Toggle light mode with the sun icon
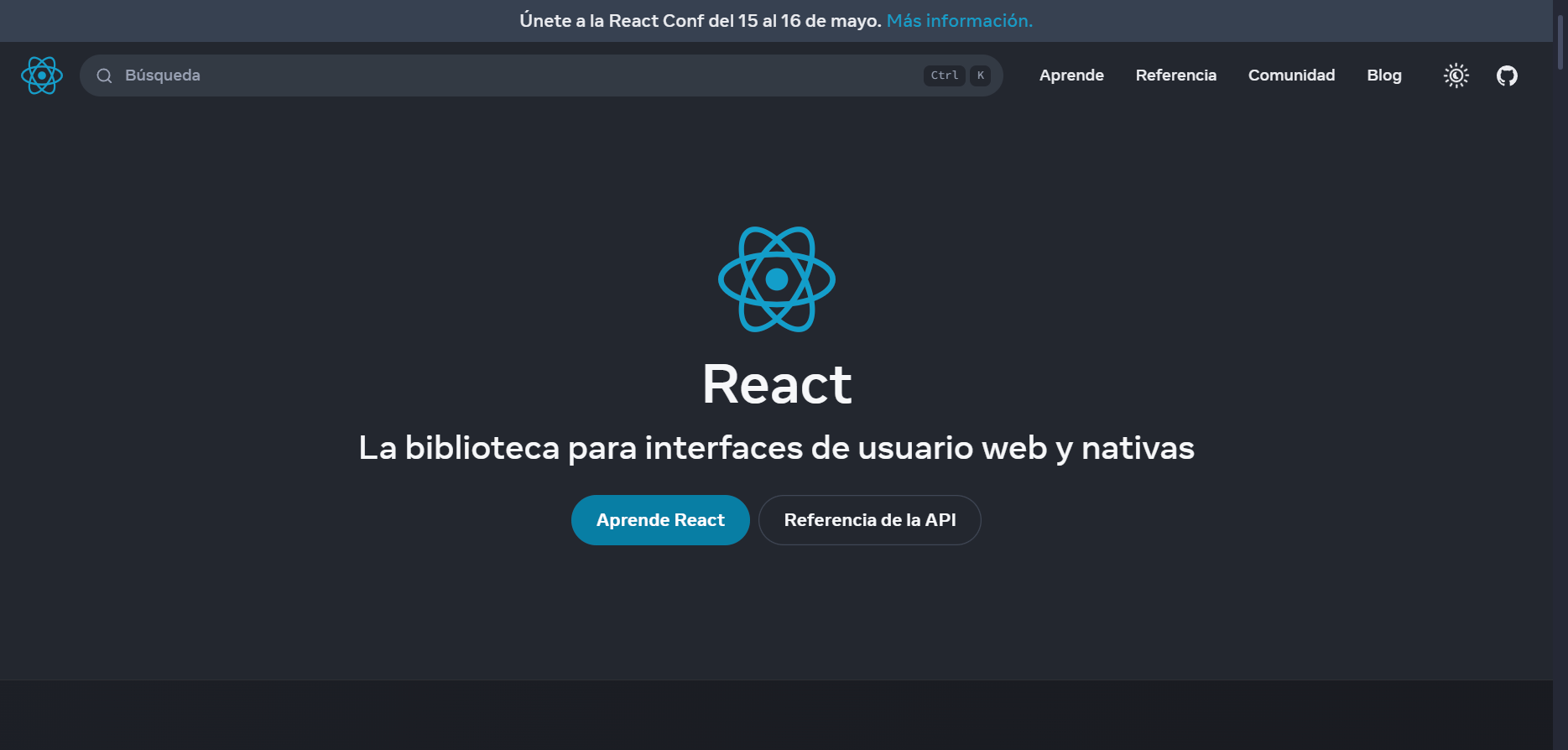This screenshot has width=1568, height=750. pos(1456,76)
